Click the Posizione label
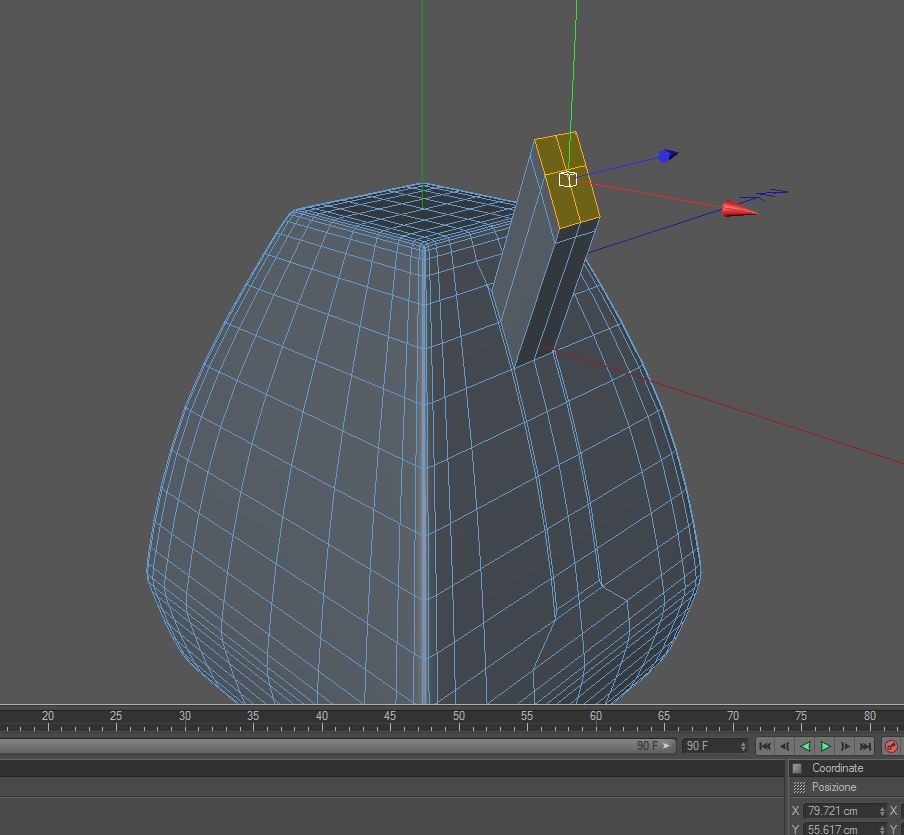This screenshot has height=835, width=904. pos(834,787)
